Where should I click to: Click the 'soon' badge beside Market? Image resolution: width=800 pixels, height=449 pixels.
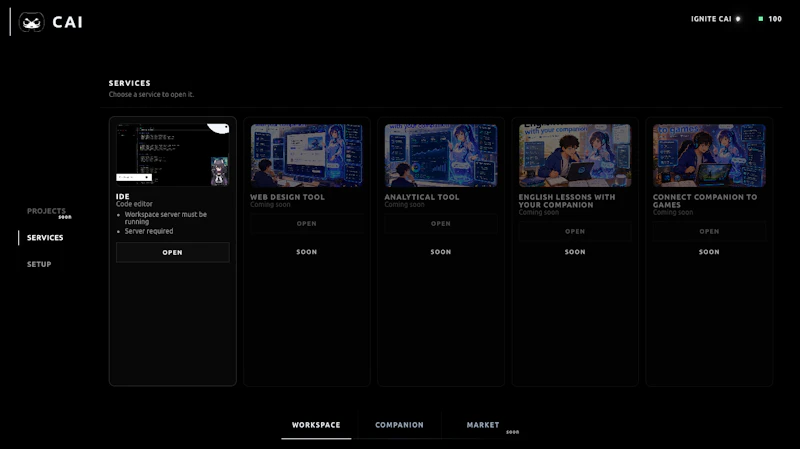pyautogui.click(x=513, y=432)
